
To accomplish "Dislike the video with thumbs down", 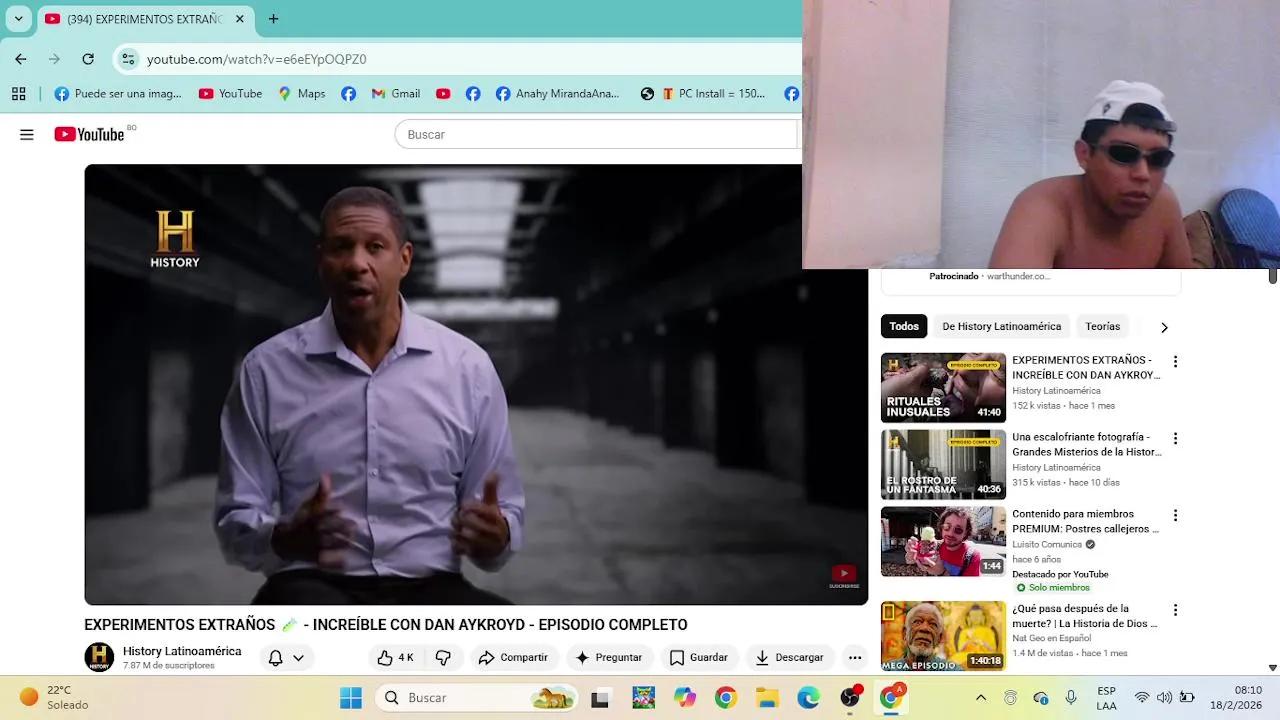I will point(443,657).
